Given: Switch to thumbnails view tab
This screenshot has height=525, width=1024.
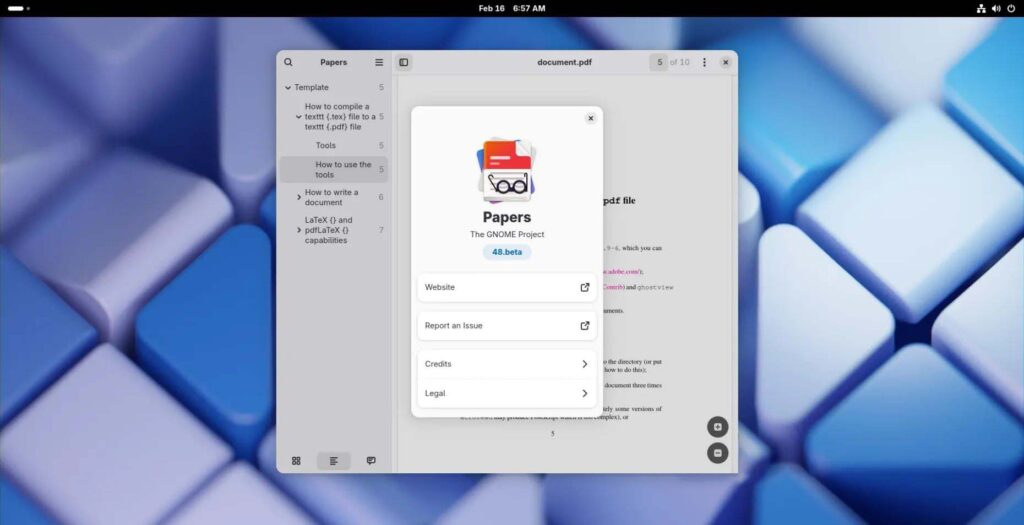Looking at the screenshot, I should tap(296, 461).
